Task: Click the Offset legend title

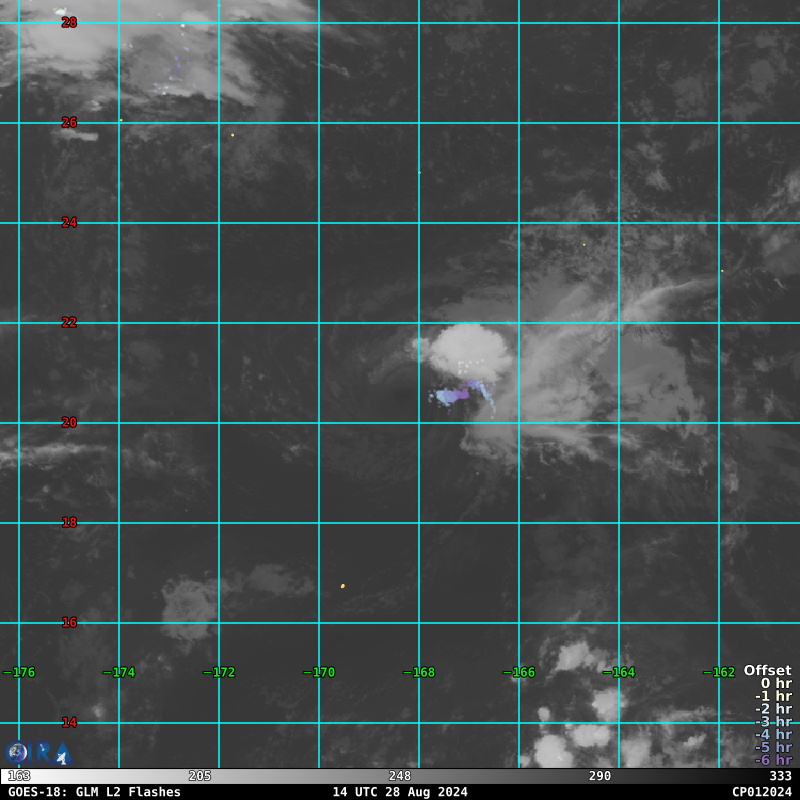Action: point(767,671)
